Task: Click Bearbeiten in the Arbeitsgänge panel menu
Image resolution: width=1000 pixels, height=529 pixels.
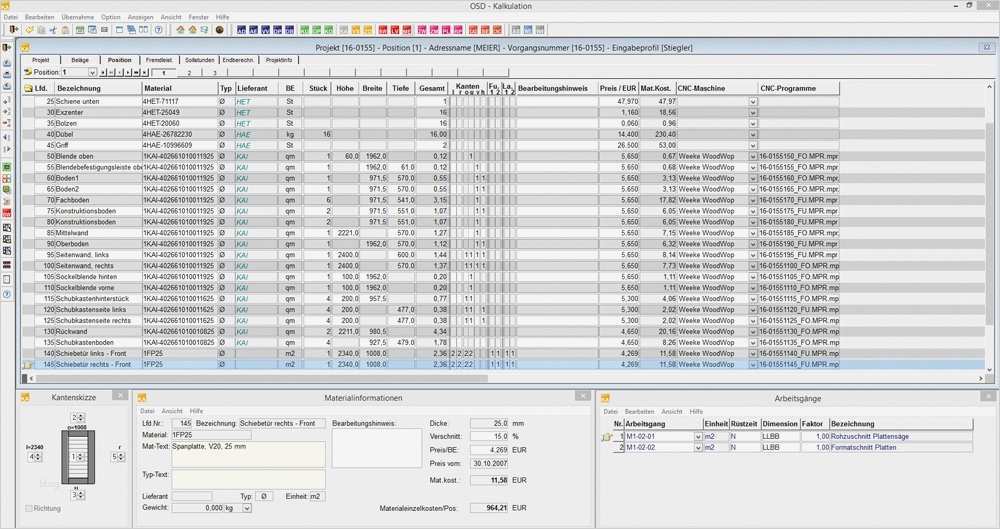Action: [639, 411]
